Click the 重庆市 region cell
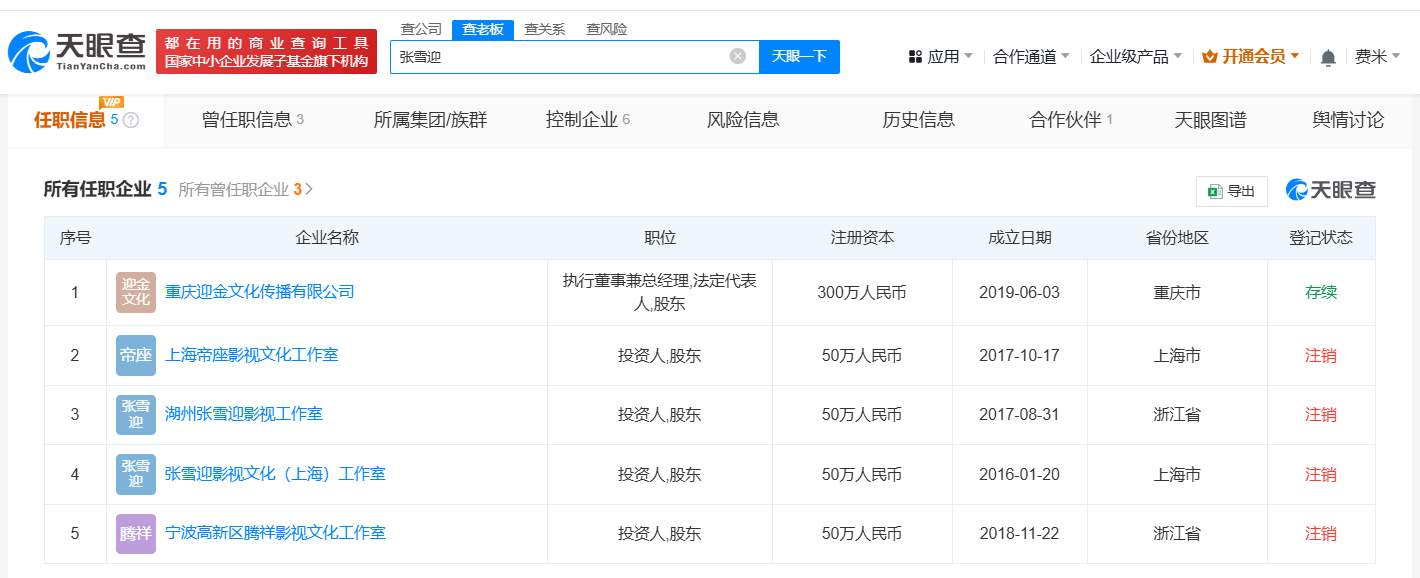Viewport: 1420px width, 578px height. point(1177,292)
